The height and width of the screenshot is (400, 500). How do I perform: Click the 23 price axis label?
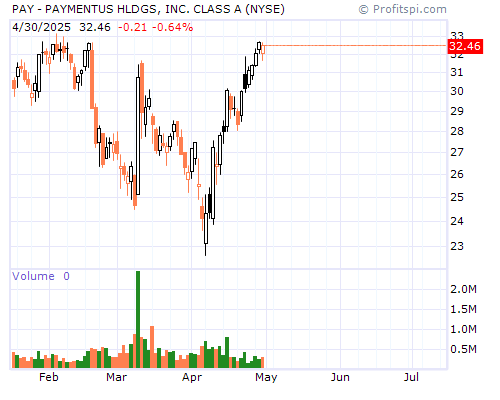[457, 246]
